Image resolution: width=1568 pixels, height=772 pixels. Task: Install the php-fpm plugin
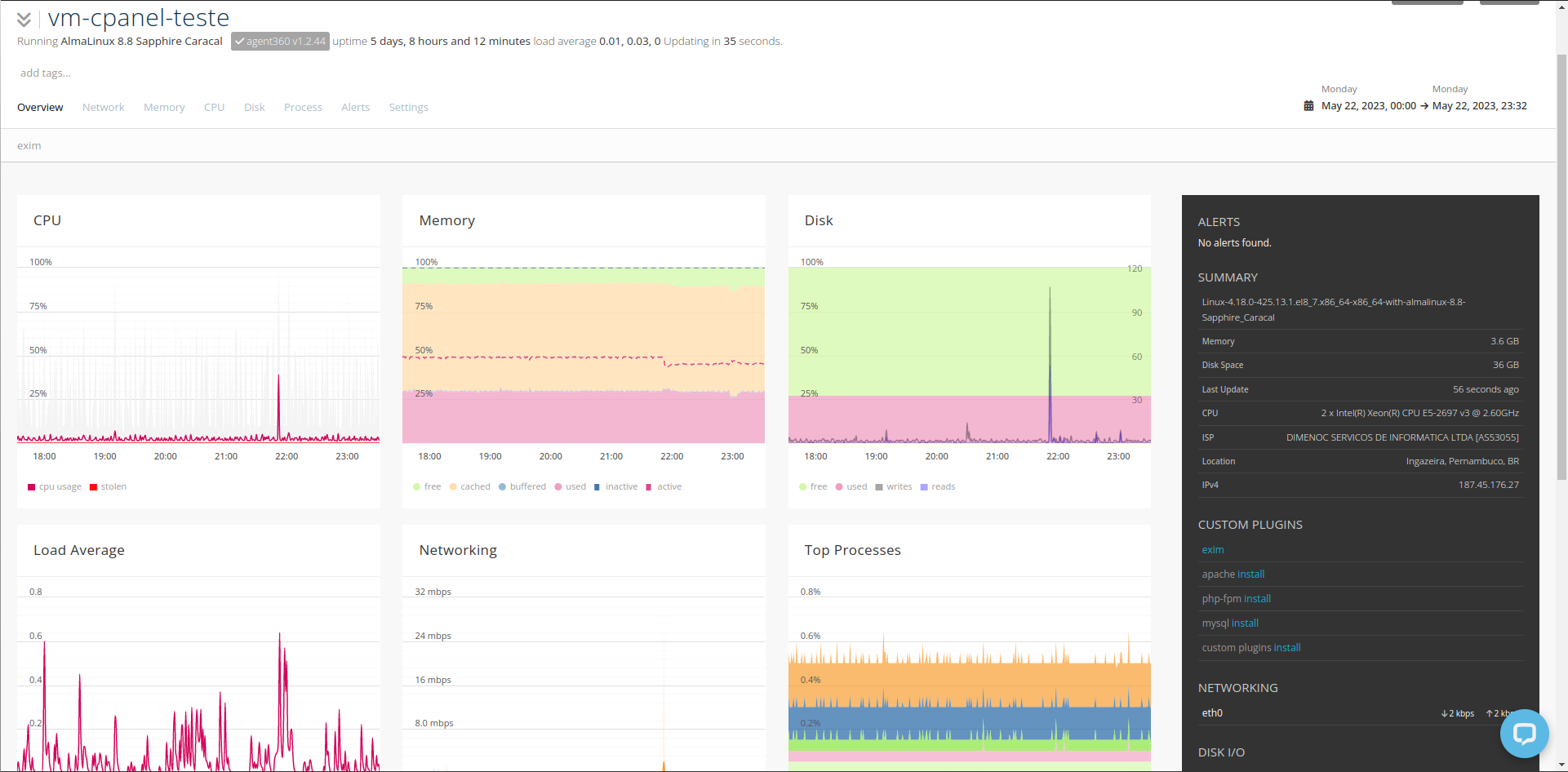point(1257,599)
